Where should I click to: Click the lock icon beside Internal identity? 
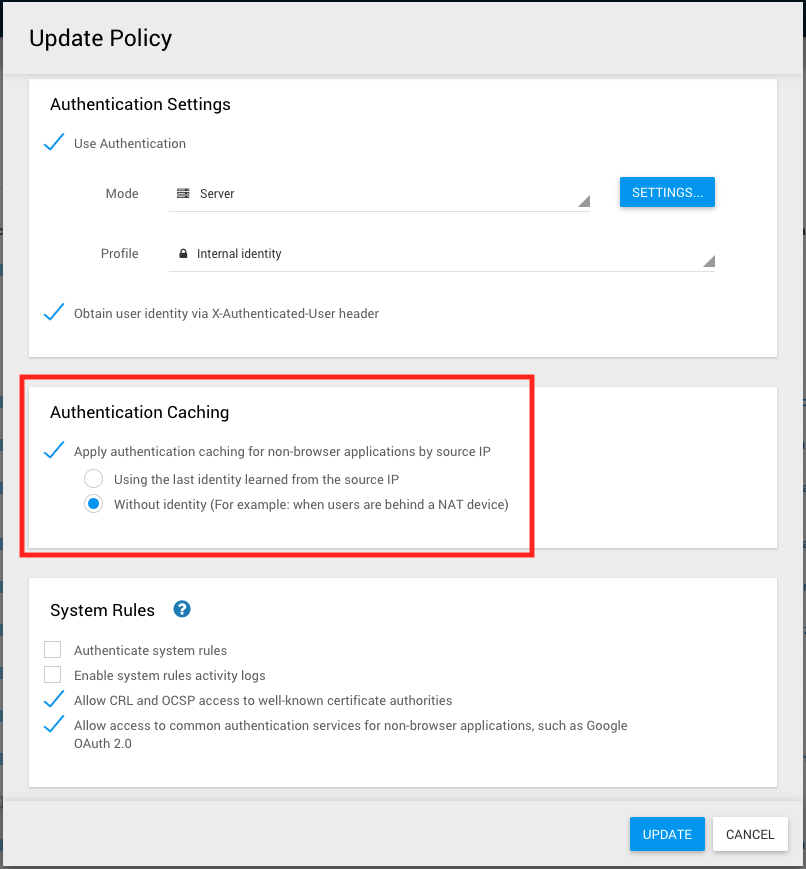tap(183, 254)
